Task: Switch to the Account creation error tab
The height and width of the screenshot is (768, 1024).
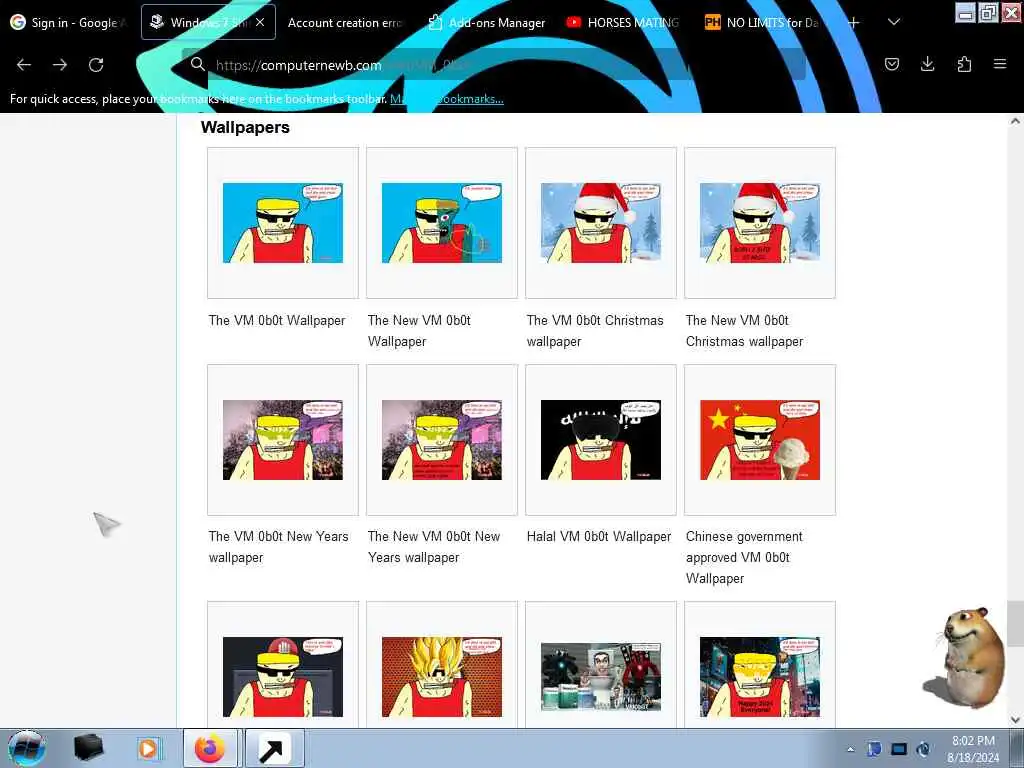Action: tap(345, 22)
